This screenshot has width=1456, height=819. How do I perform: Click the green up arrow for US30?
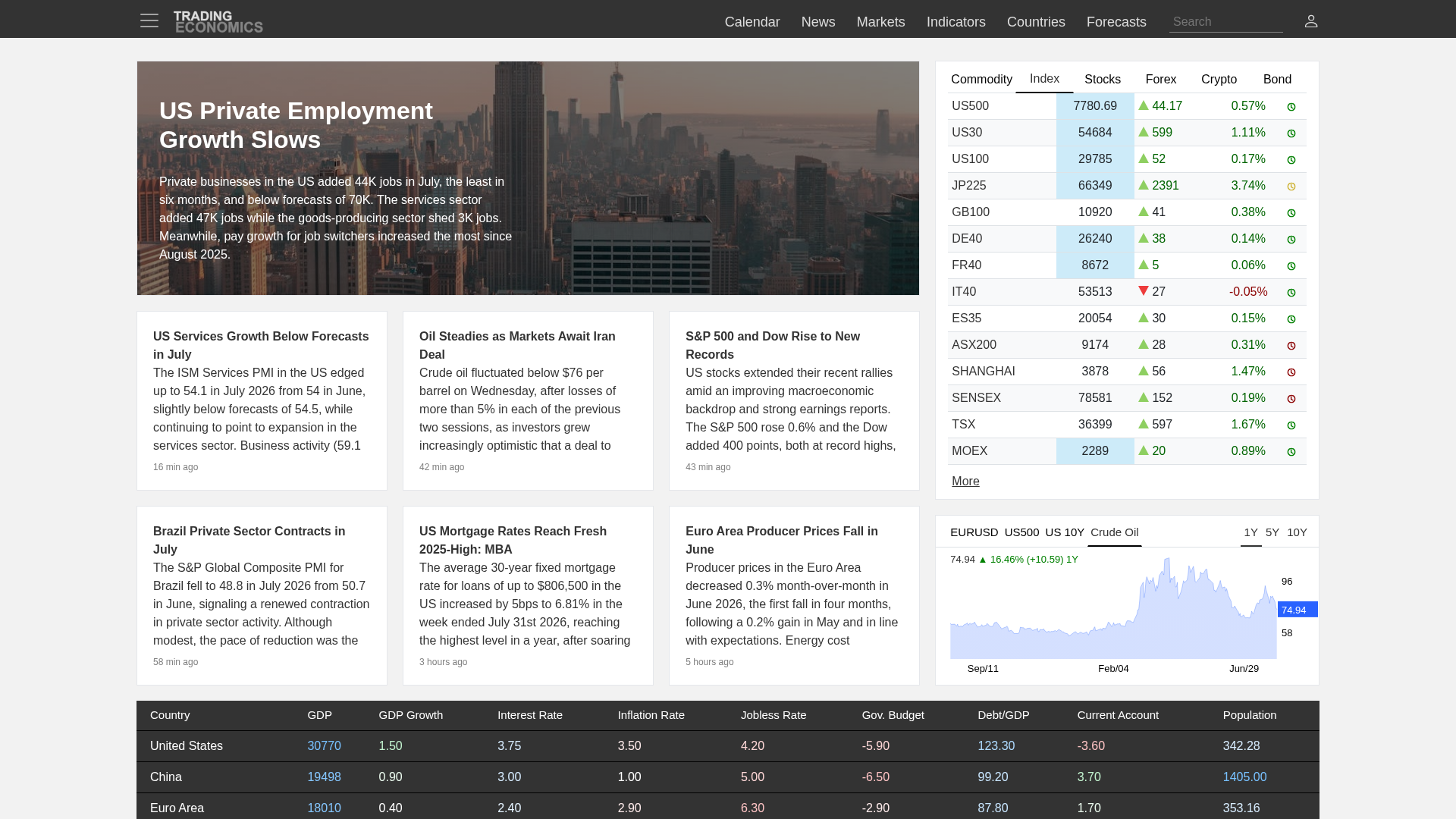[1144, 132]
